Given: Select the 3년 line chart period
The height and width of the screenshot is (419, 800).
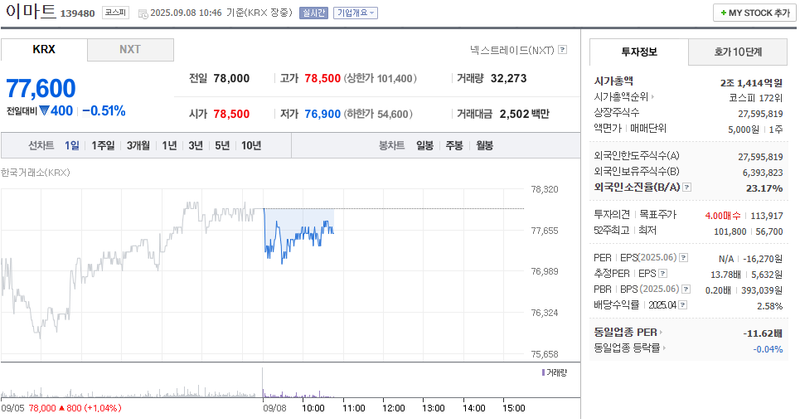Looking at the screenshot, I should (x=196, y=146).
